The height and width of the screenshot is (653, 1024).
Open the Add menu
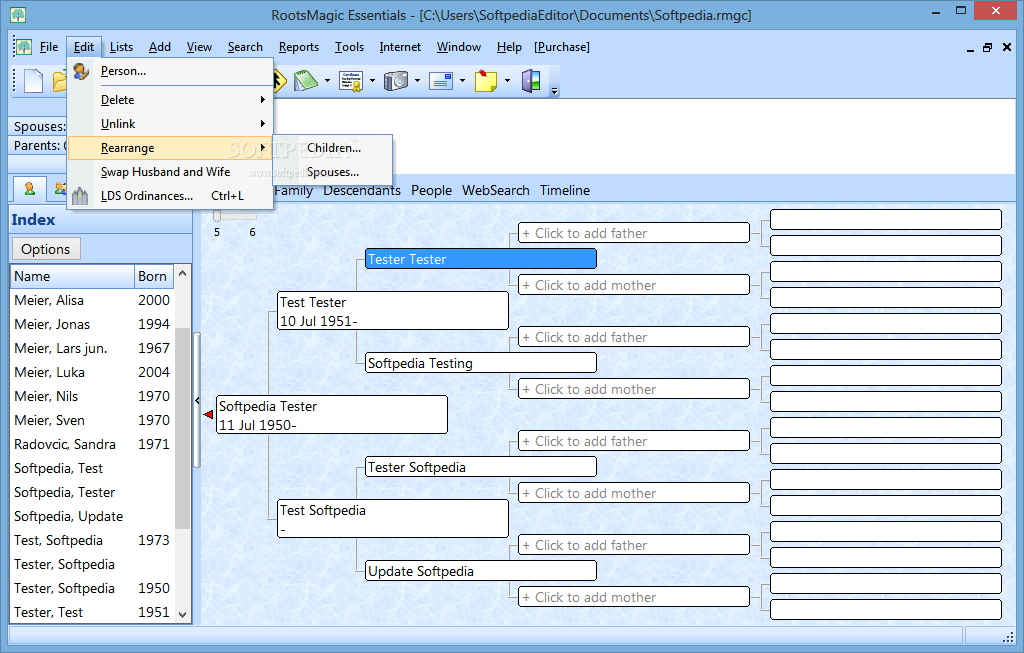[159, 47]
